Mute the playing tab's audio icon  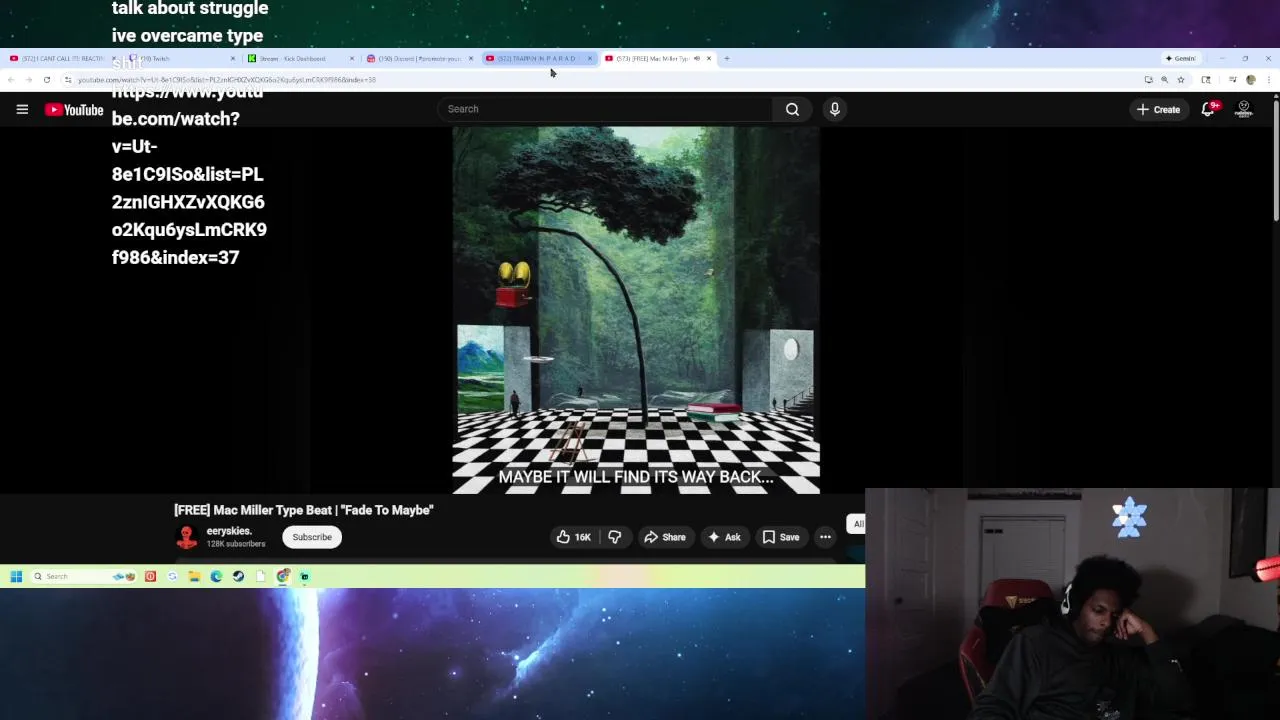(x=697, y=58)
